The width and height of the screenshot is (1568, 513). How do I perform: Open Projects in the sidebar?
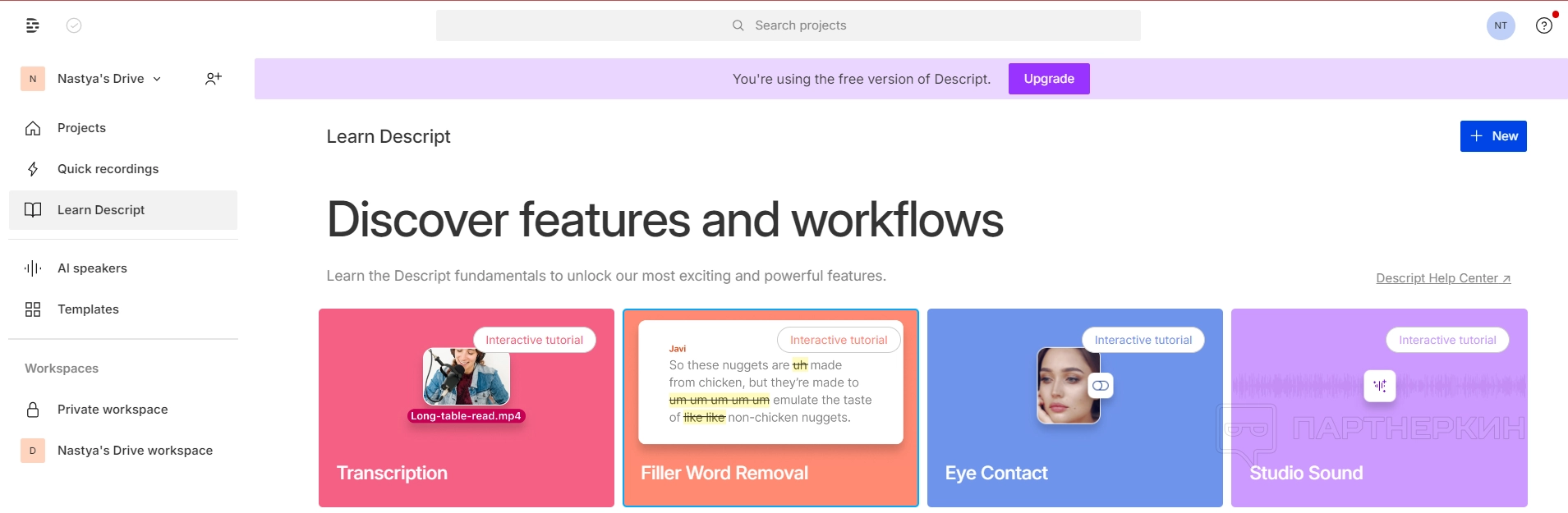pos(123,128)
